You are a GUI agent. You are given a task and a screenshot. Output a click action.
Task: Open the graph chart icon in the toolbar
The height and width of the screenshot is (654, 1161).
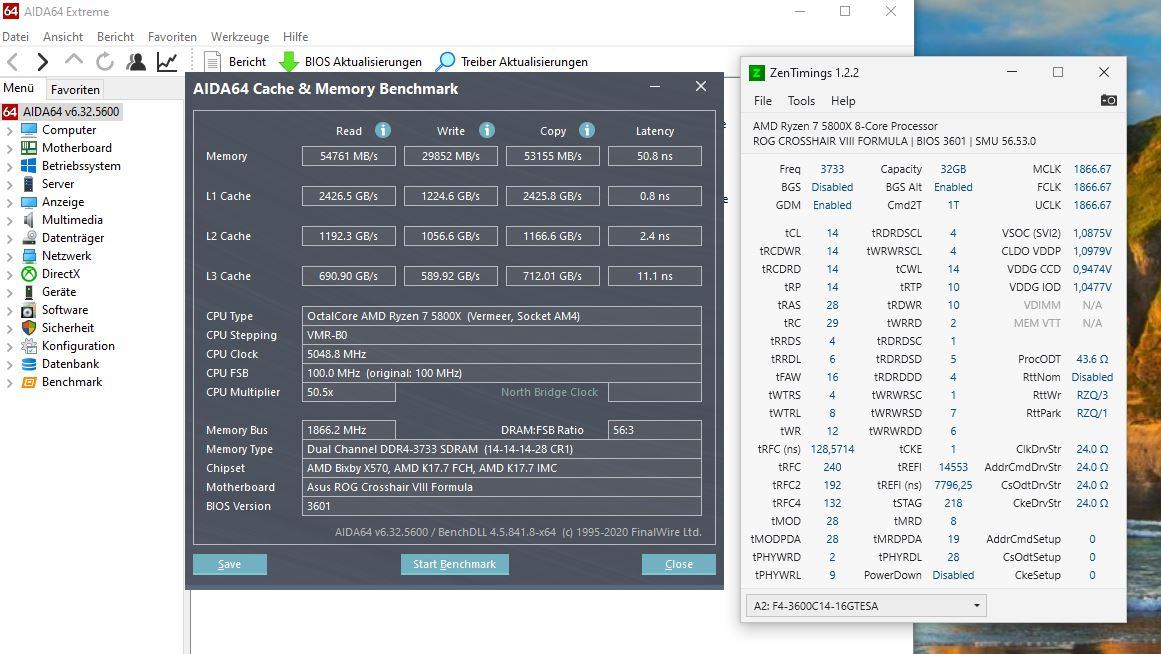[167, 61]
